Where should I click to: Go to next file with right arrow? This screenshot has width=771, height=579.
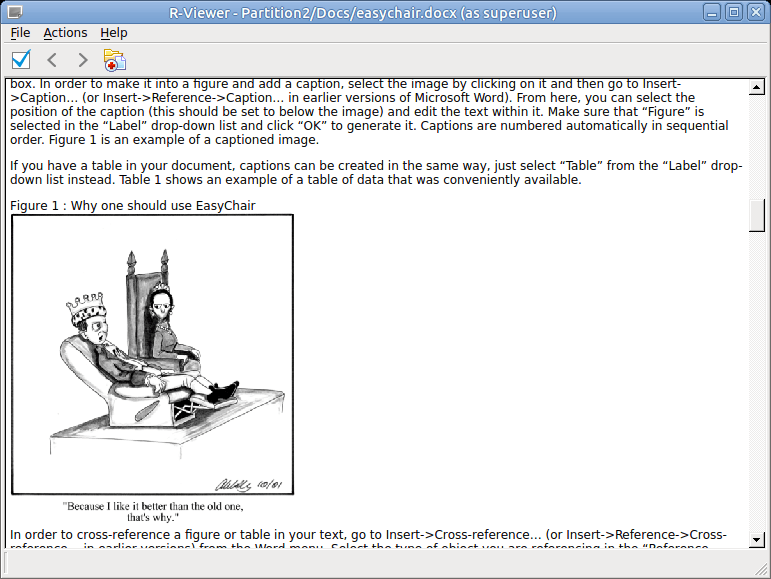(83, 60)
